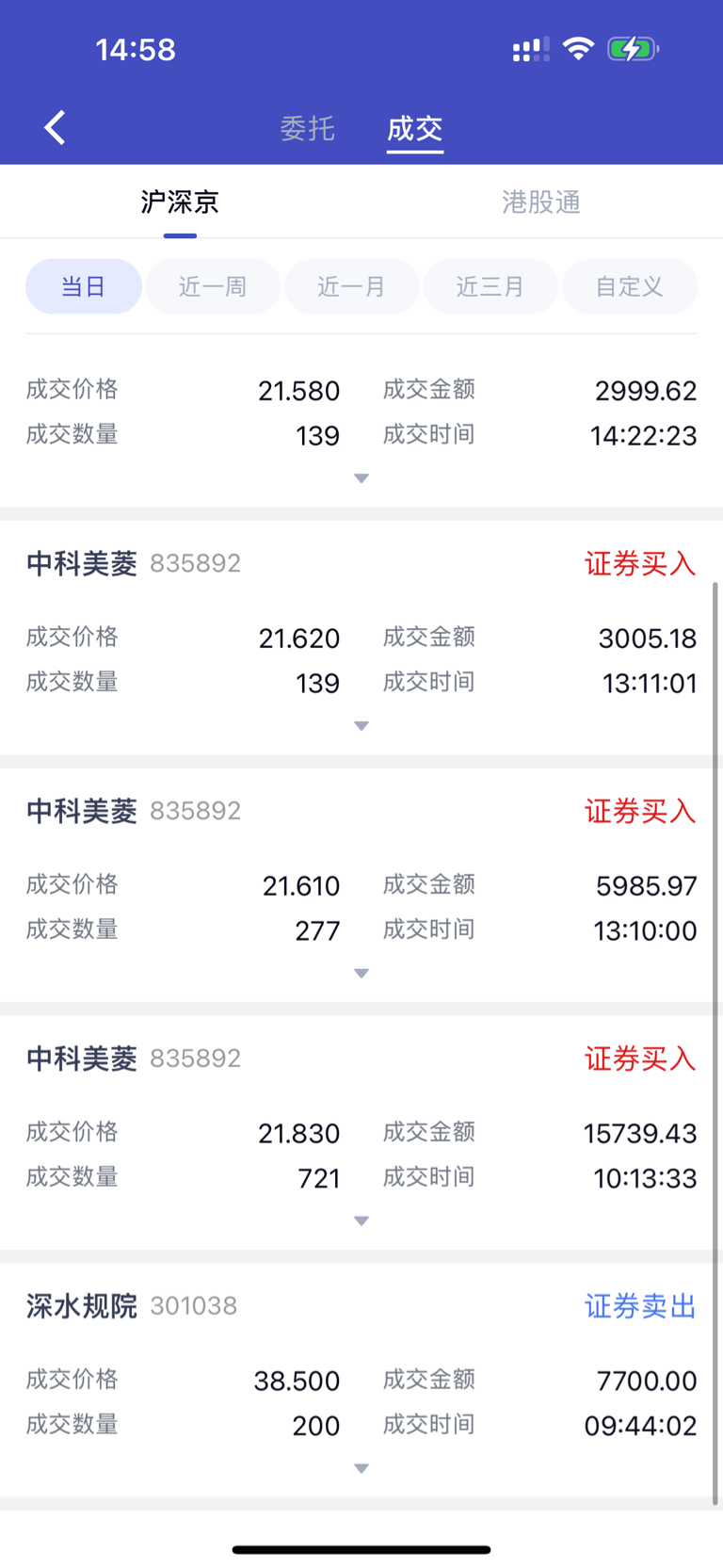723x1568 pixels.
Task: Open the 深水规院 301038 trade record
Action: click(361, 1380)
